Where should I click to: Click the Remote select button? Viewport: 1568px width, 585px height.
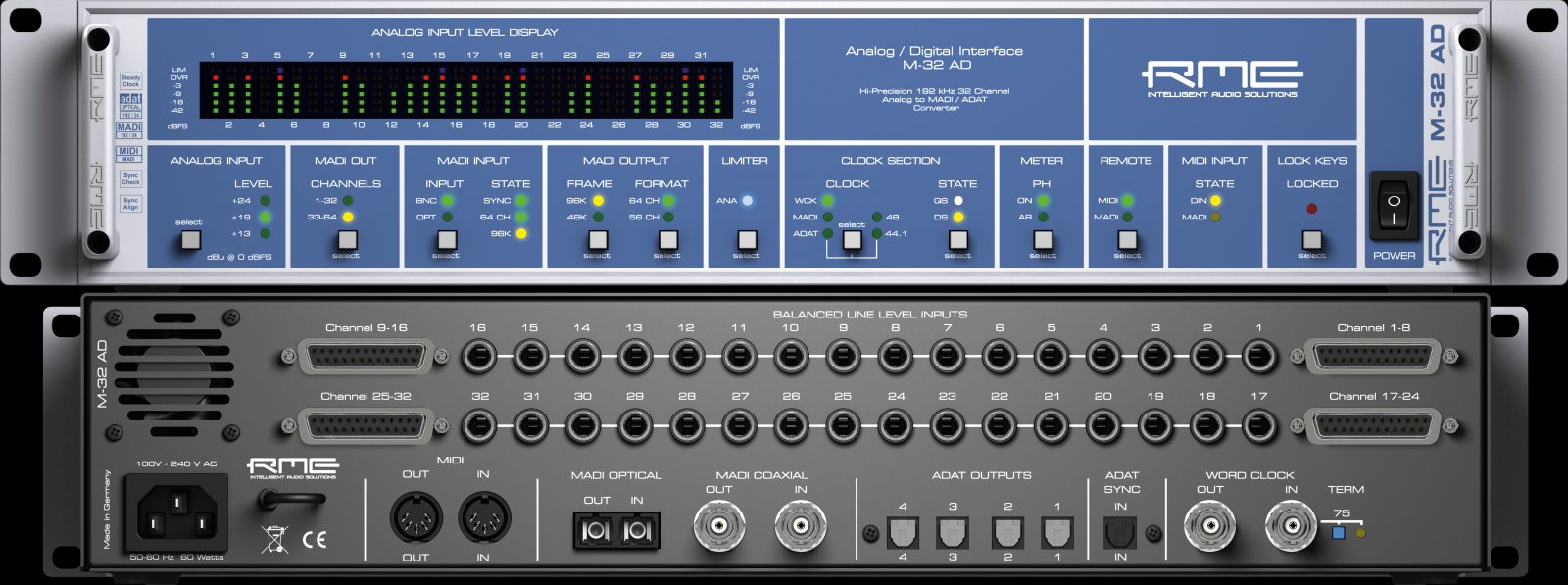coord(1128,239)
